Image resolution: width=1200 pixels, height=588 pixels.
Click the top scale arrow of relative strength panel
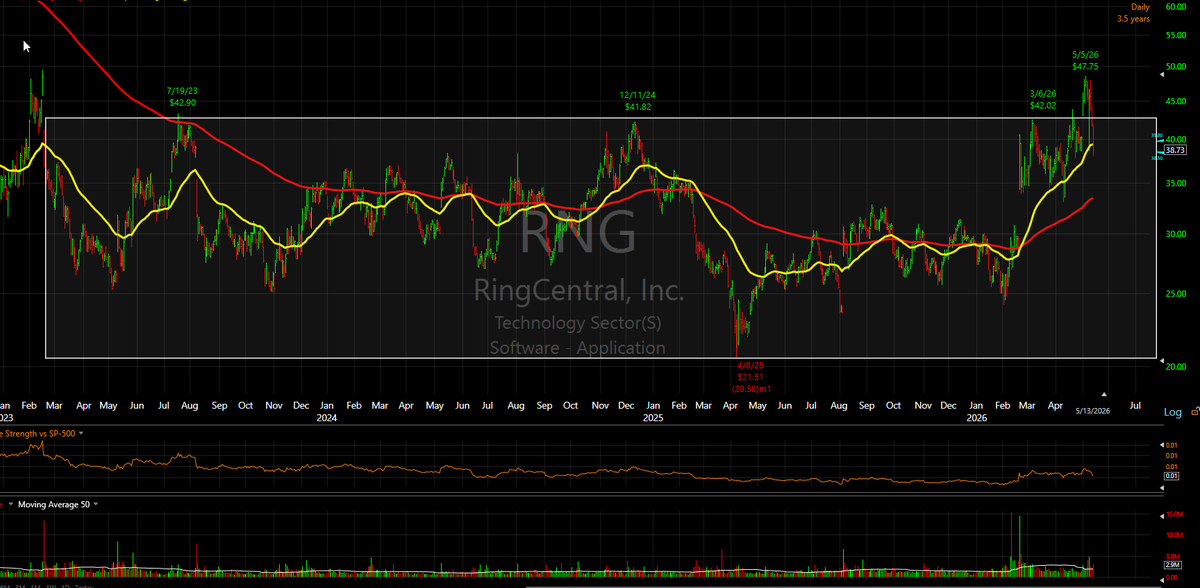click(1161, 444)
